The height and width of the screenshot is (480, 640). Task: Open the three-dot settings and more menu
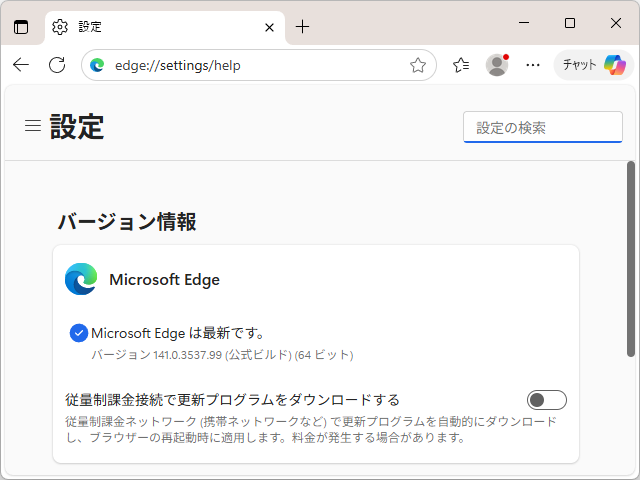tap(533, 65)
